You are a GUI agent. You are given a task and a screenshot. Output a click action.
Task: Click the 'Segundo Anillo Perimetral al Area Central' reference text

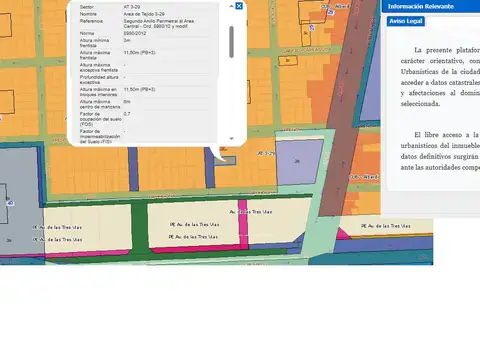(159, 23)
